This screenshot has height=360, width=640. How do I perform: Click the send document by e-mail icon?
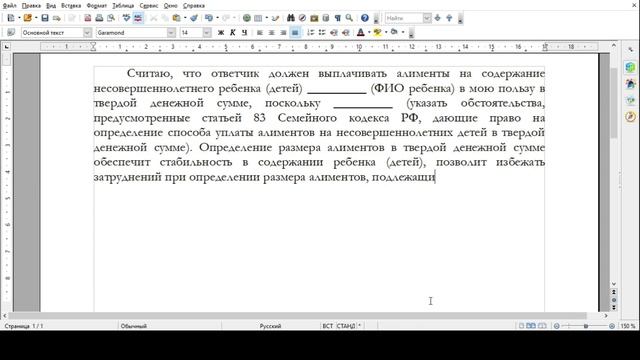pos(57,18)
